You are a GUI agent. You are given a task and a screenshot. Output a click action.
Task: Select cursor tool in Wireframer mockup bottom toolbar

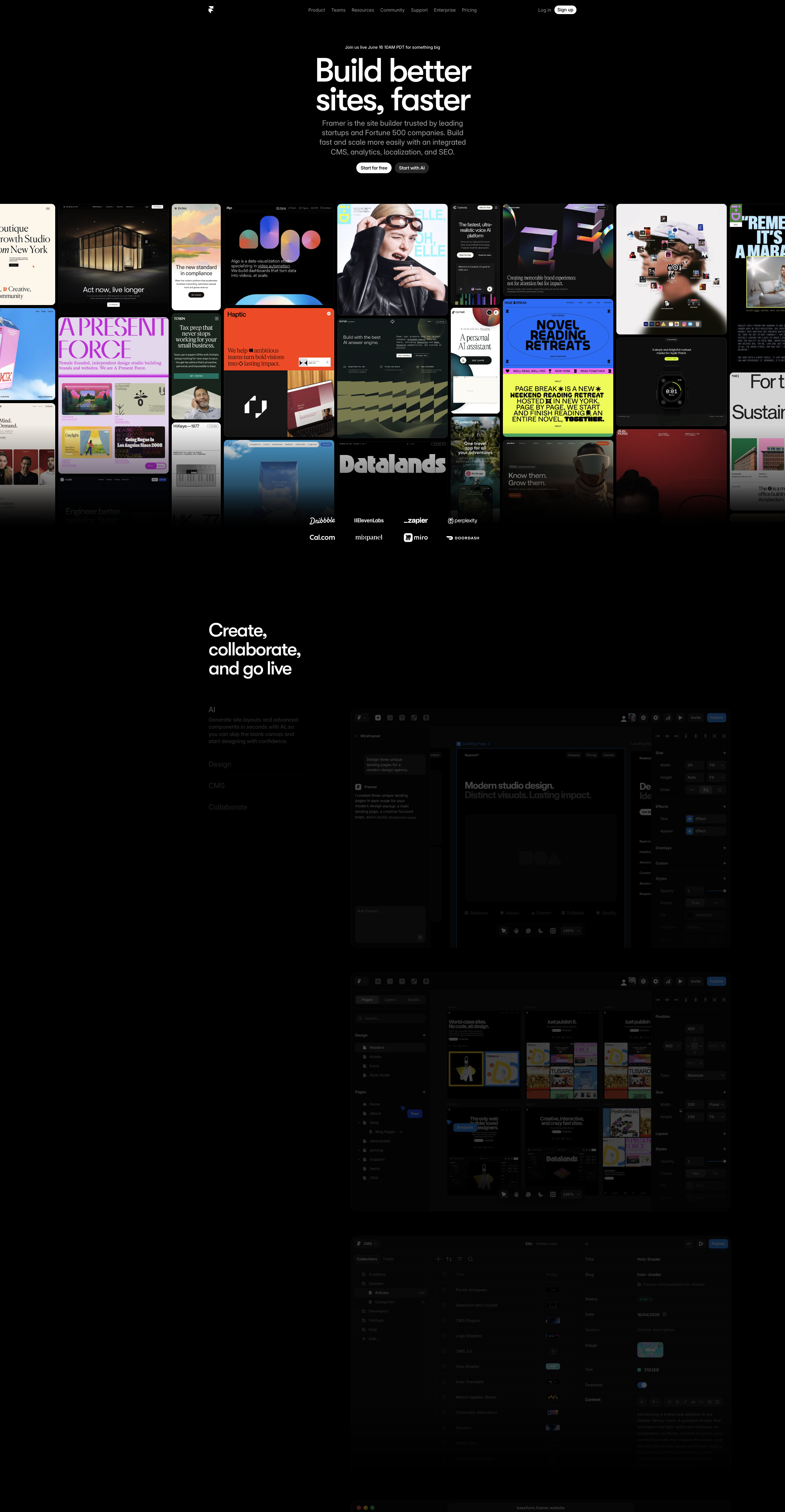[504, 931]
